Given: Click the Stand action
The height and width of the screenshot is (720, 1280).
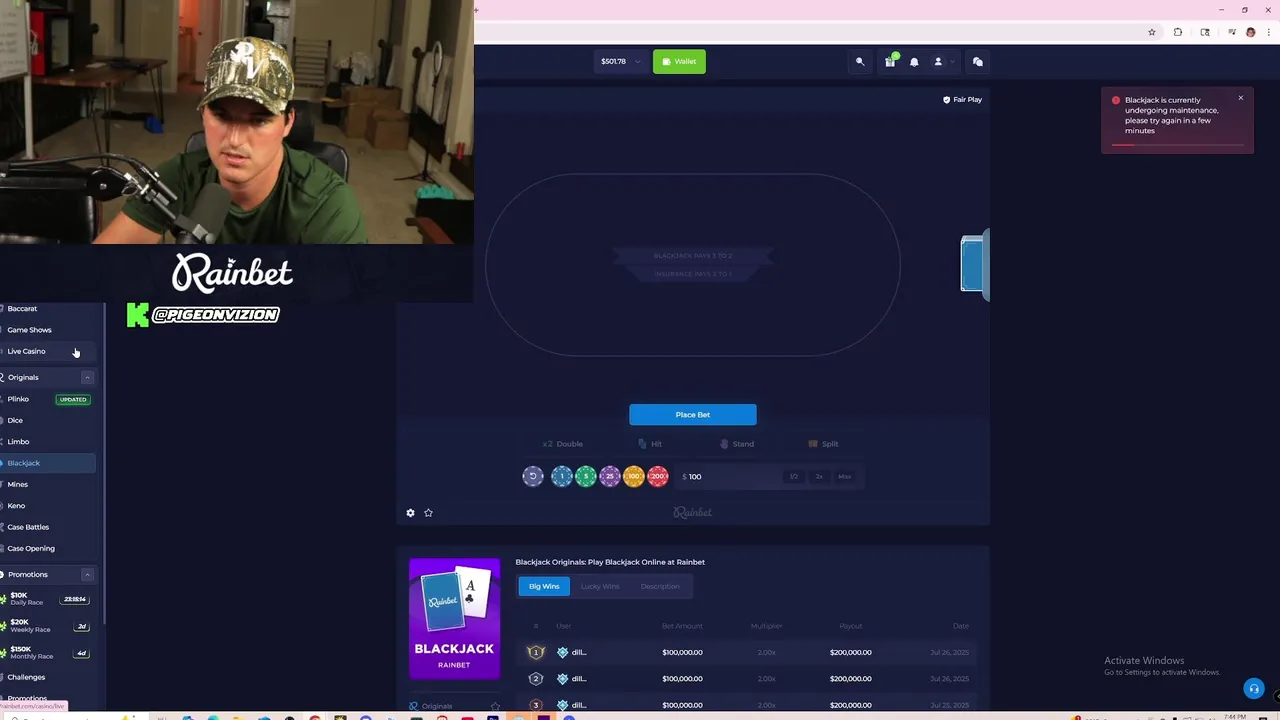Looking at the screenshot, I should [x=737, y=444].
